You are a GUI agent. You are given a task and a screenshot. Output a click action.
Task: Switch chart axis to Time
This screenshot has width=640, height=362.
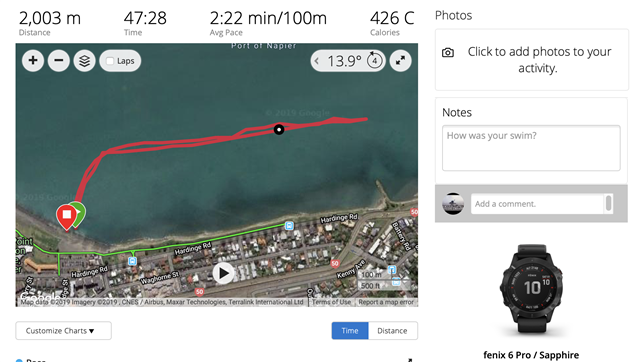pos(350,331)
